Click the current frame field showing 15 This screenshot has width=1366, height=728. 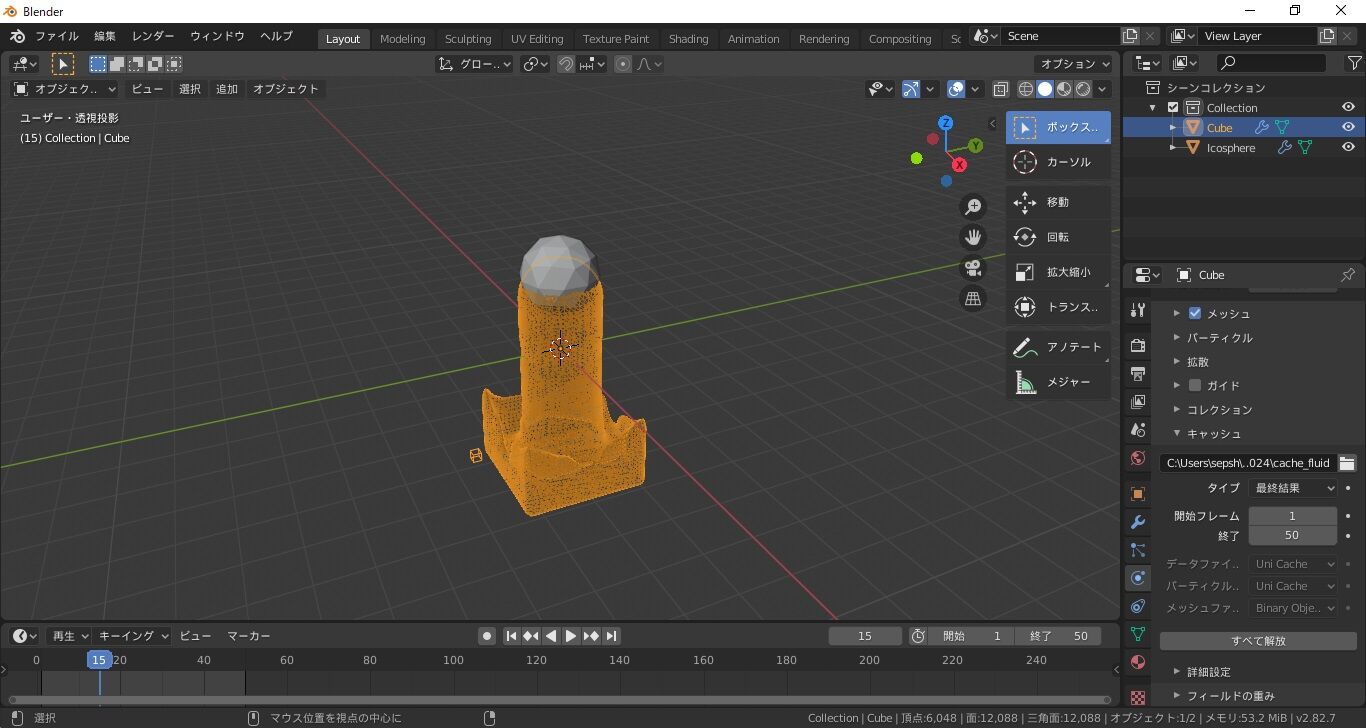[865, 636]
